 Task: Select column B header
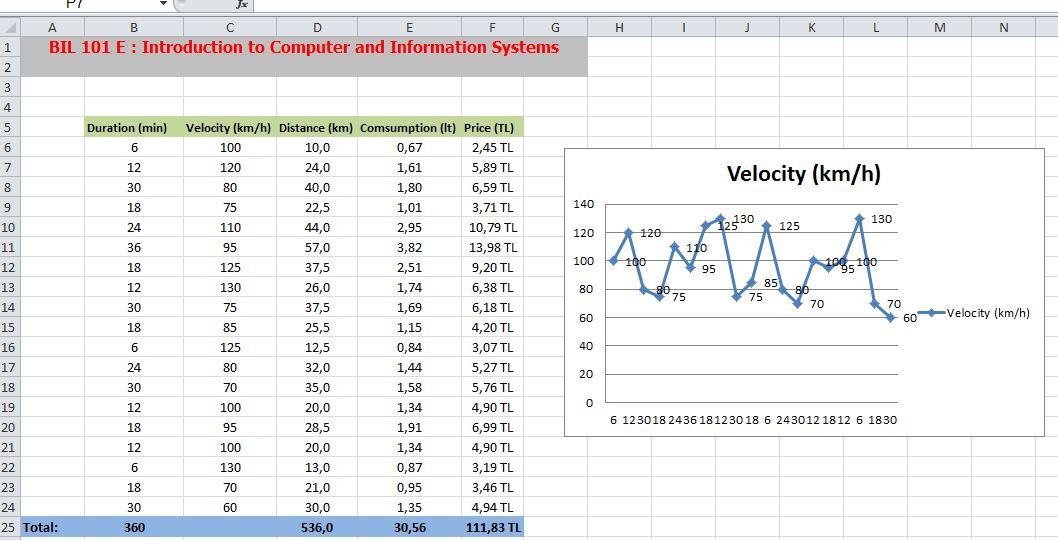tap(134, 28)
